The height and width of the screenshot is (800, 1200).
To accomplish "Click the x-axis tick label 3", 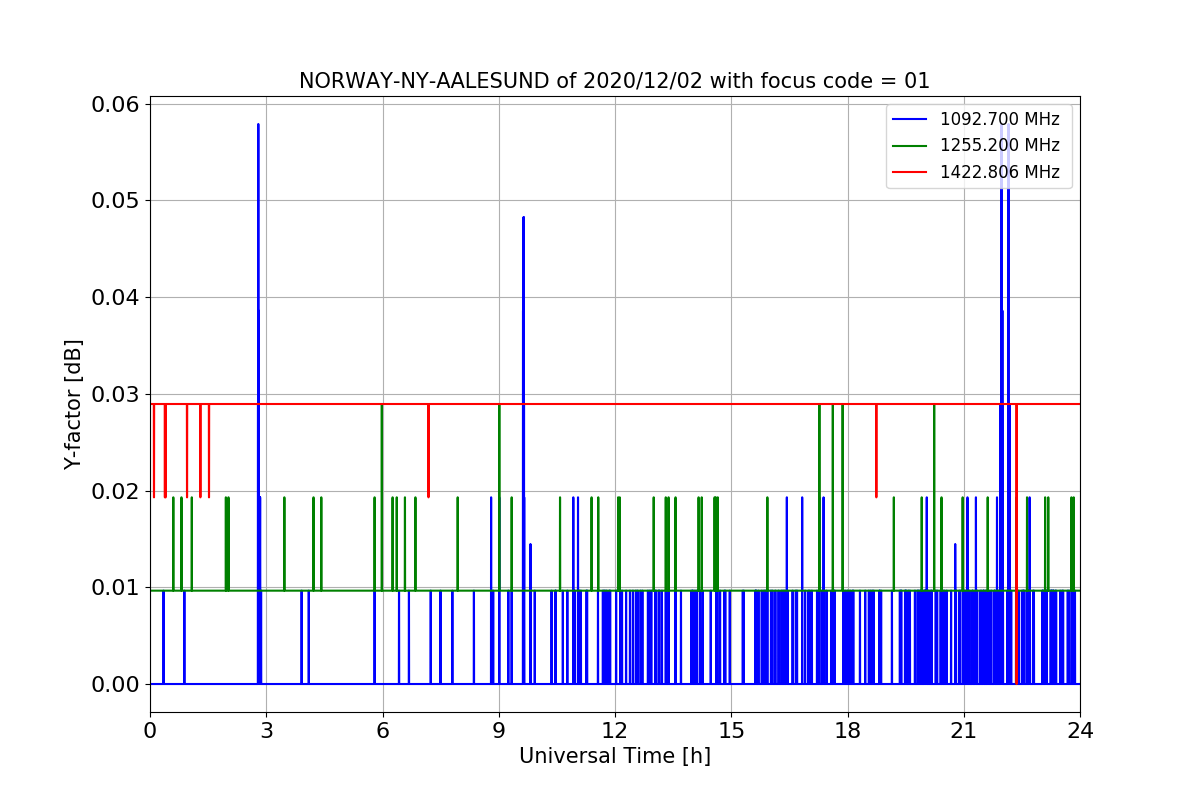I will tap(266, 730).
